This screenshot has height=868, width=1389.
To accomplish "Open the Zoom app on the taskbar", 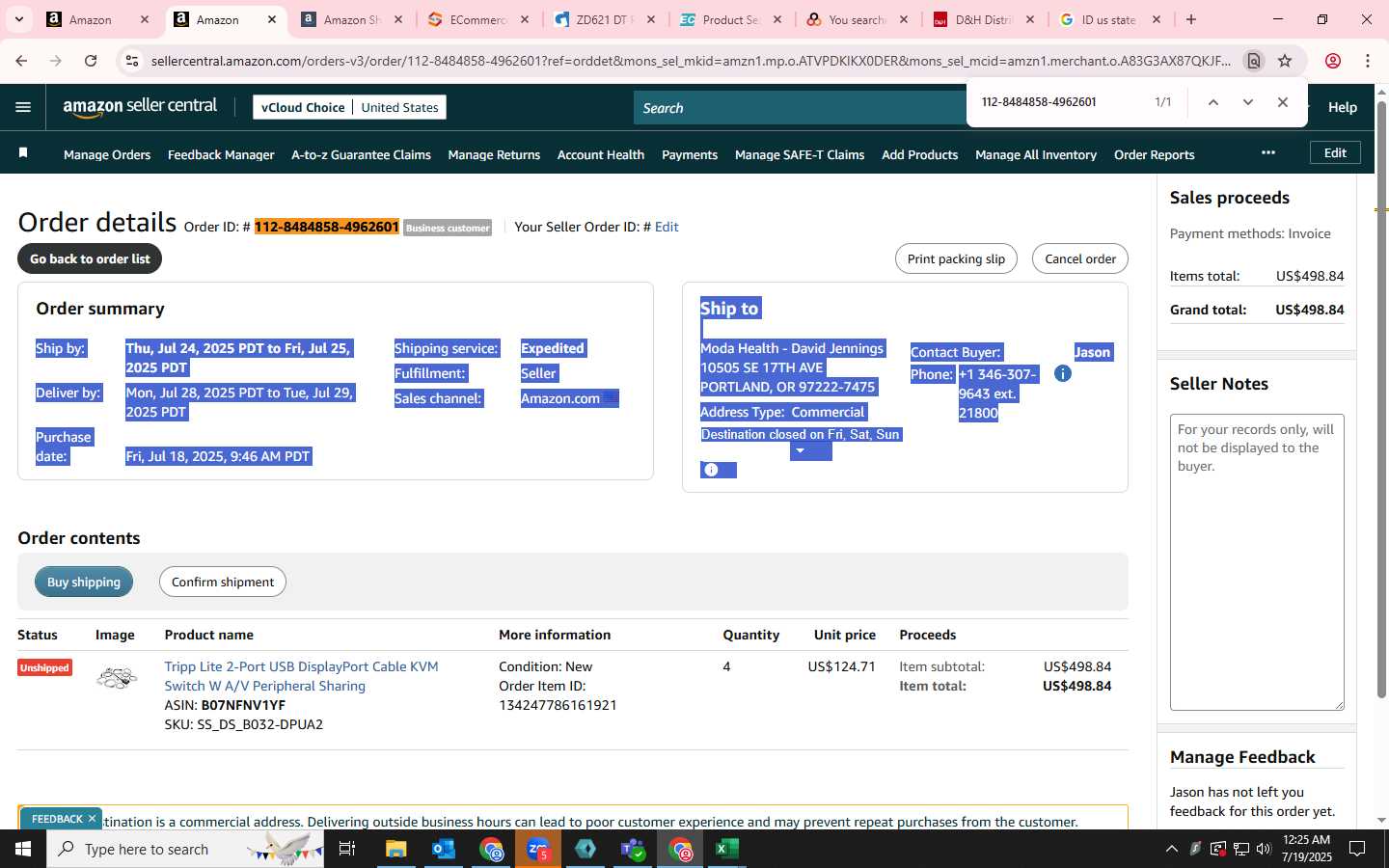I will coord(538,849).
